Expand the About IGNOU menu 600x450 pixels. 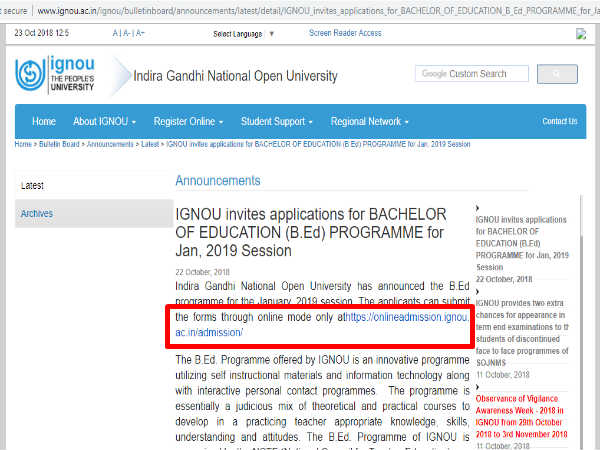point(104,121)
